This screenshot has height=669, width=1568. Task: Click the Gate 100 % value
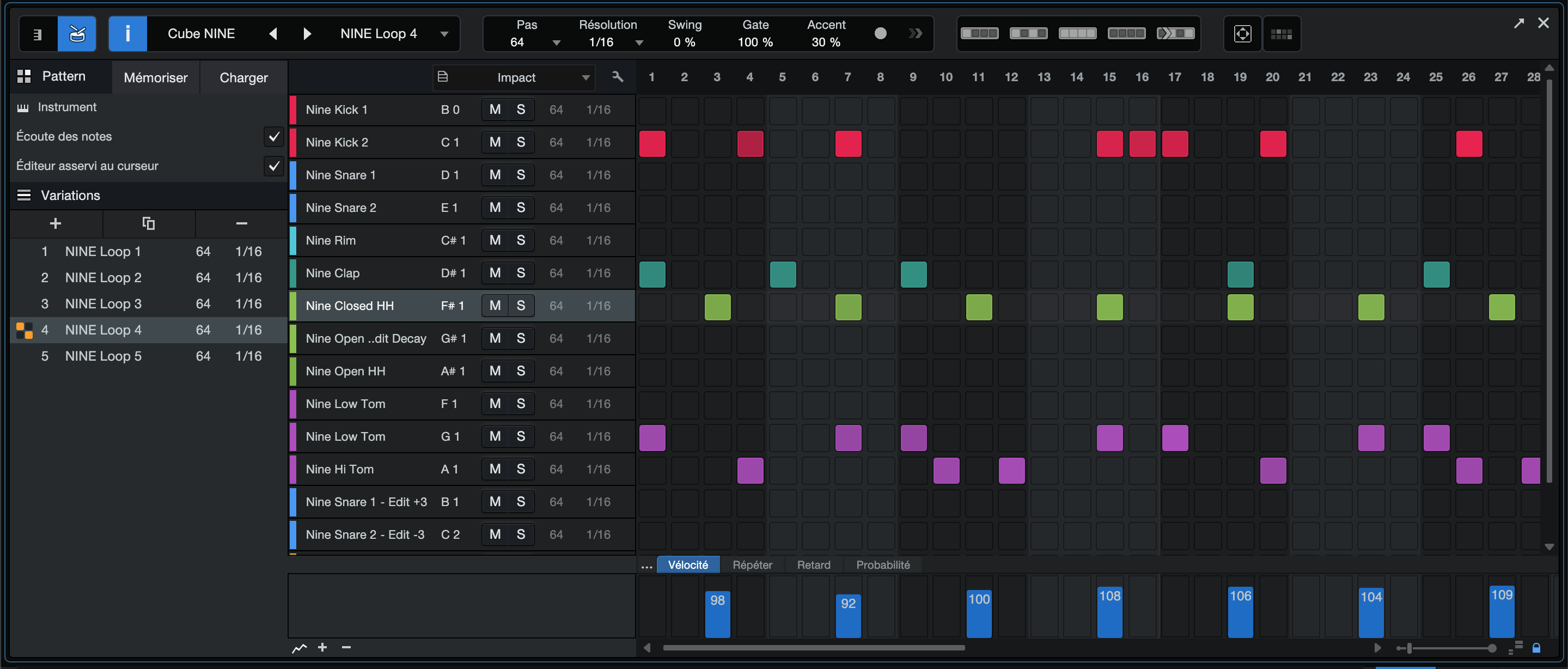(x=755, y=42)
